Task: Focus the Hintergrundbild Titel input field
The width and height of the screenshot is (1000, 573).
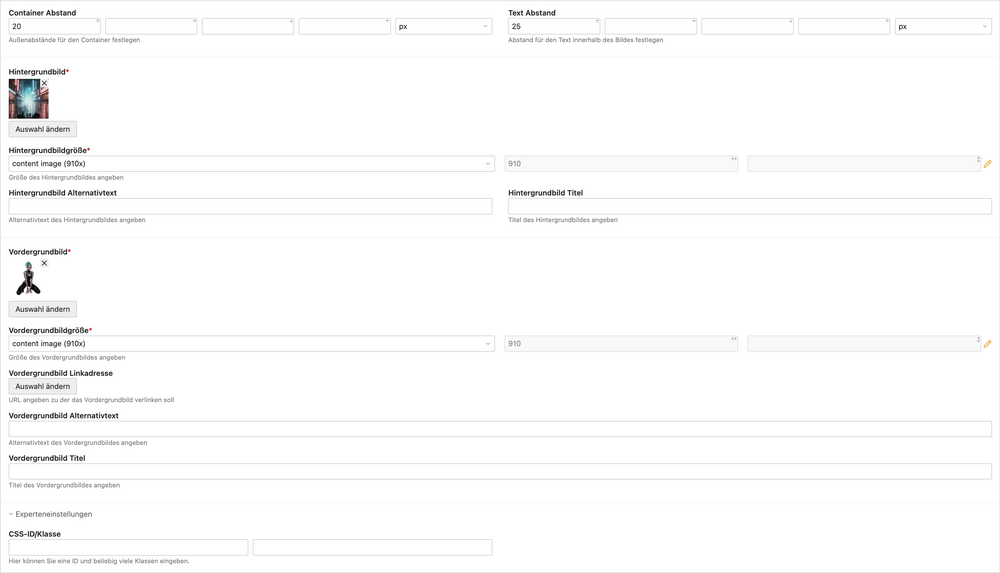Action: pyautogui.click(x=749, y=206)
